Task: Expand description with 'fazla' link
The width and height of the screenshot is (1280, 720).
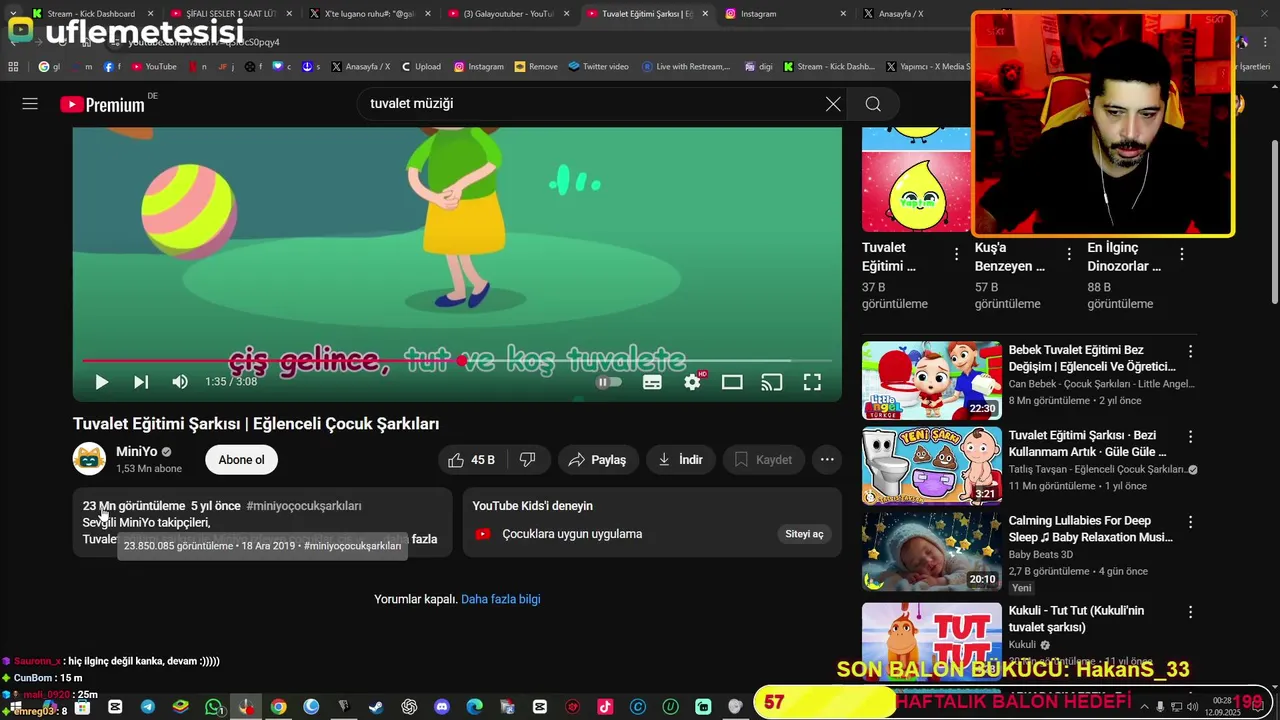Action: pos(424,539)
